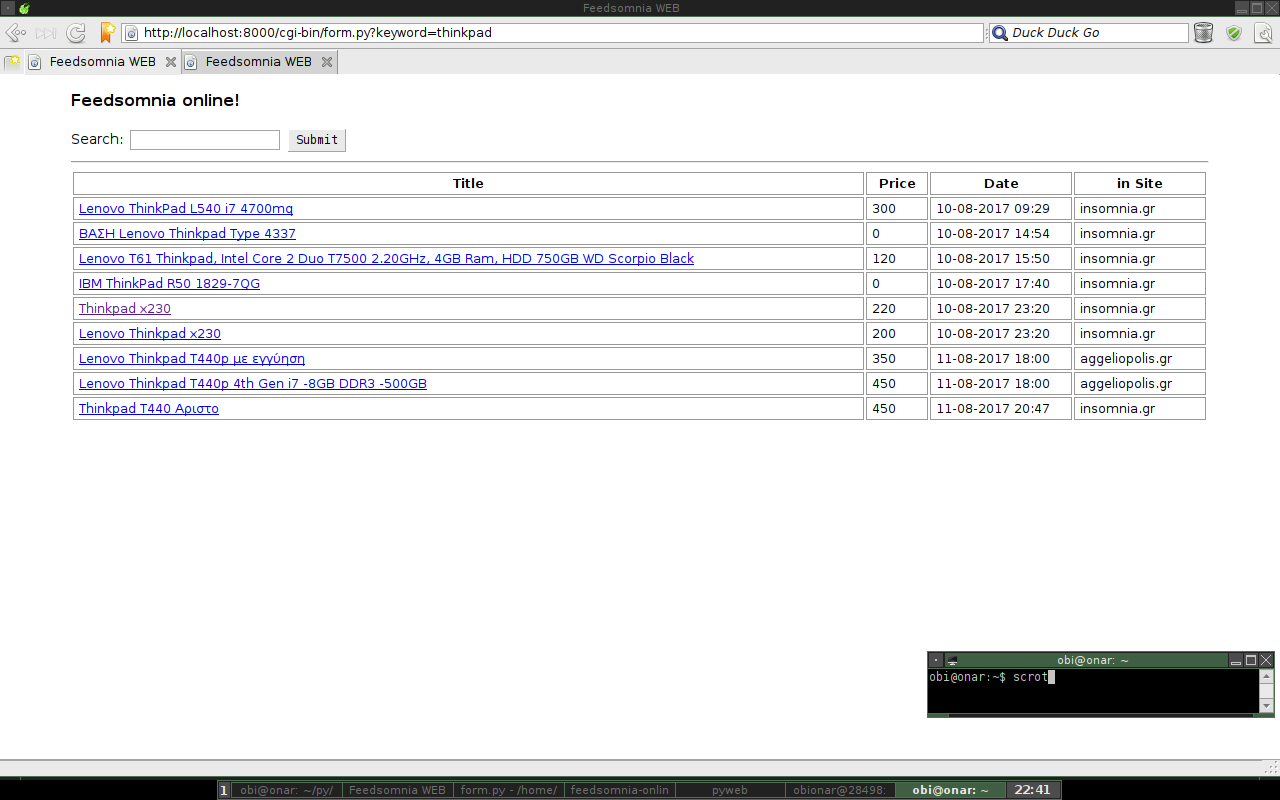This screenshot has width=1280, height=800.
Task: Click the Title column header
Action: pos(468,184)
